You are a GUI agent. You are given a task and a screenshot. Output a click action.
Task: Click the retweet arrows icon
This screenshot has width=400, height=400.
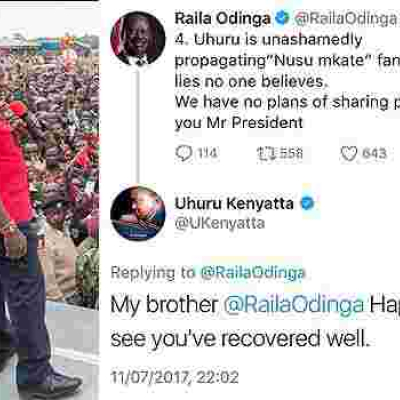[266, 154]
